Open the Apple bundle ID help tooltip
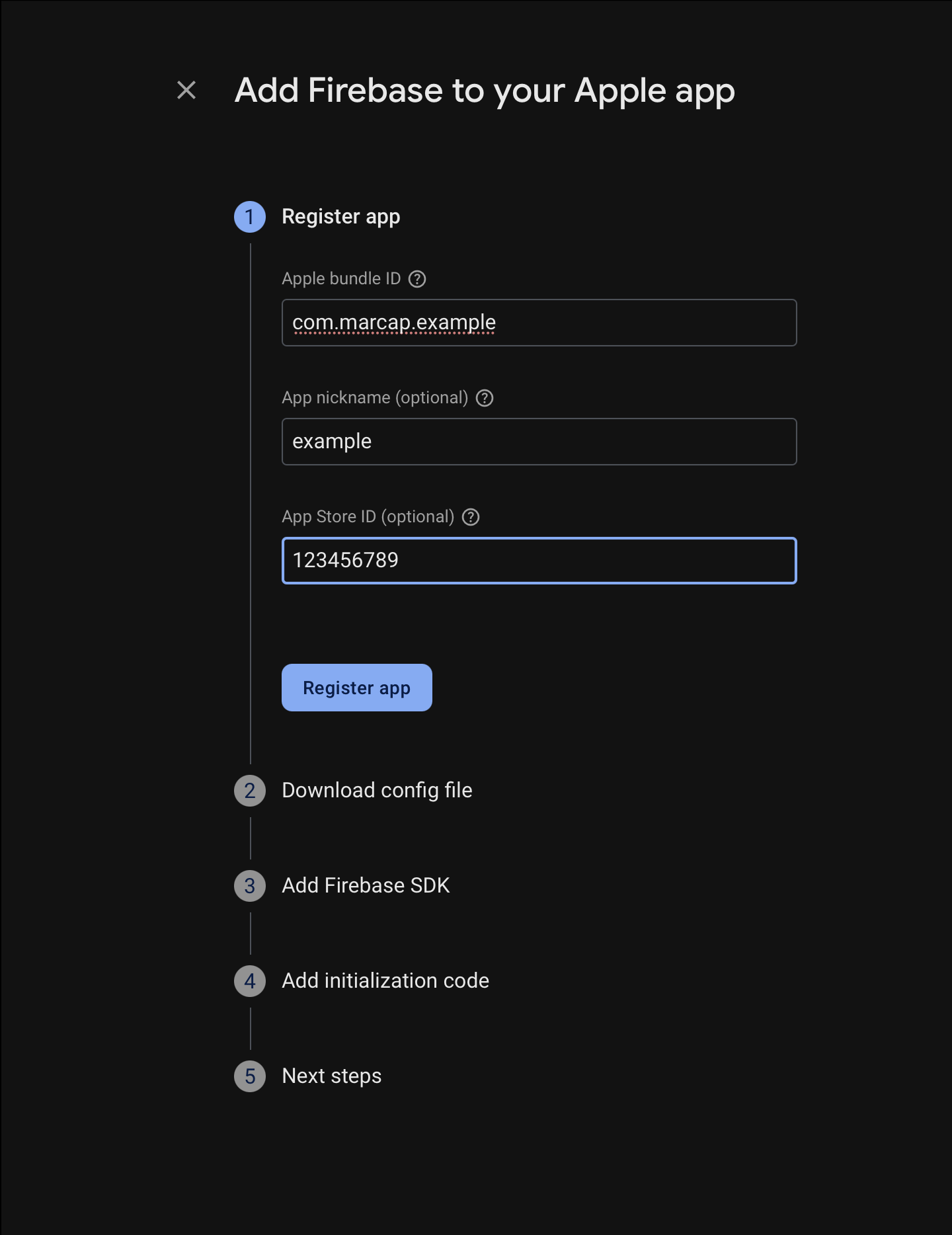Image resolution: width=952 pixels, height=1235 pixels. click(416, 278)
